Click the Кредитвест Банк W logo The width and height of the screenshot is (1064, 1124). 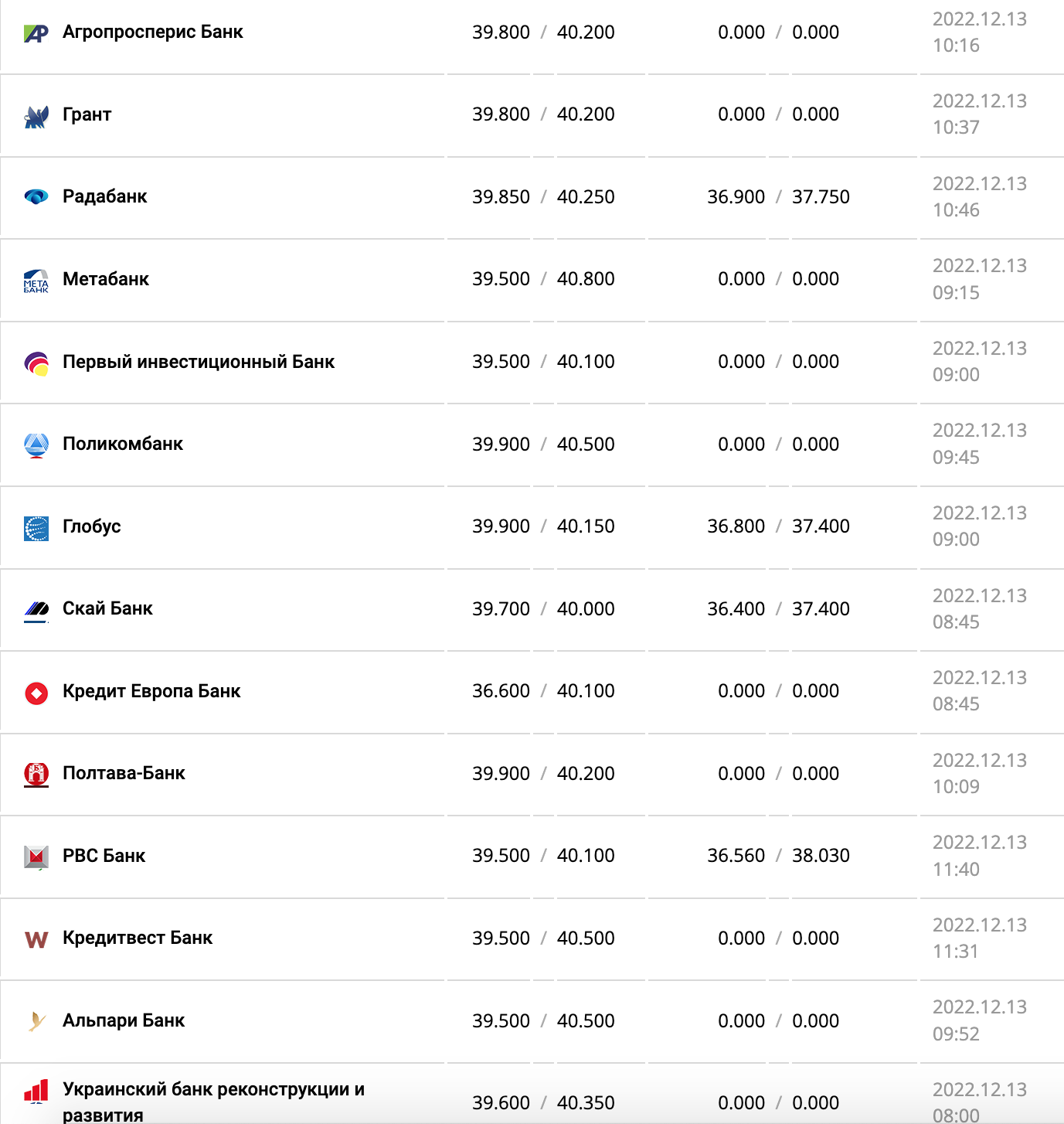tap(36, 939)
